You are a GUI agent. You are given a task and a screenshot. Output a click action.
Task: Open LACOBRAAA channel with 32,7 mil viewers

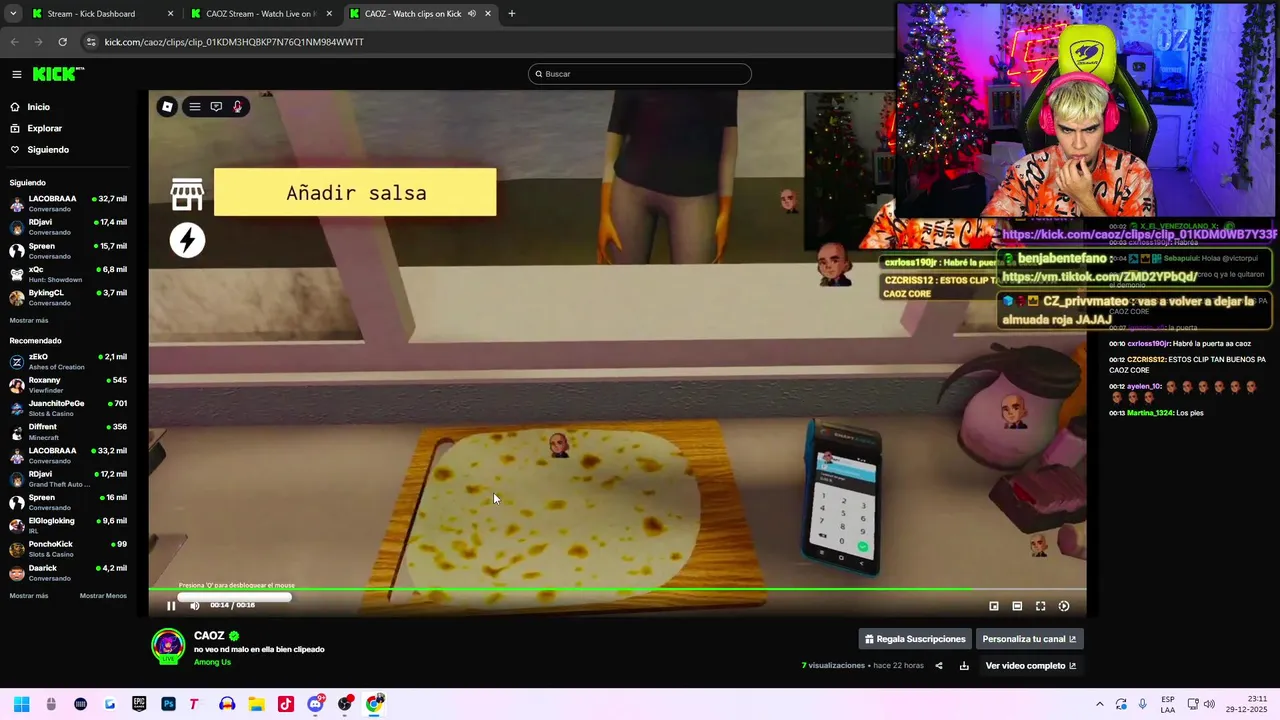pyautogui.click(x=68, y=203)
